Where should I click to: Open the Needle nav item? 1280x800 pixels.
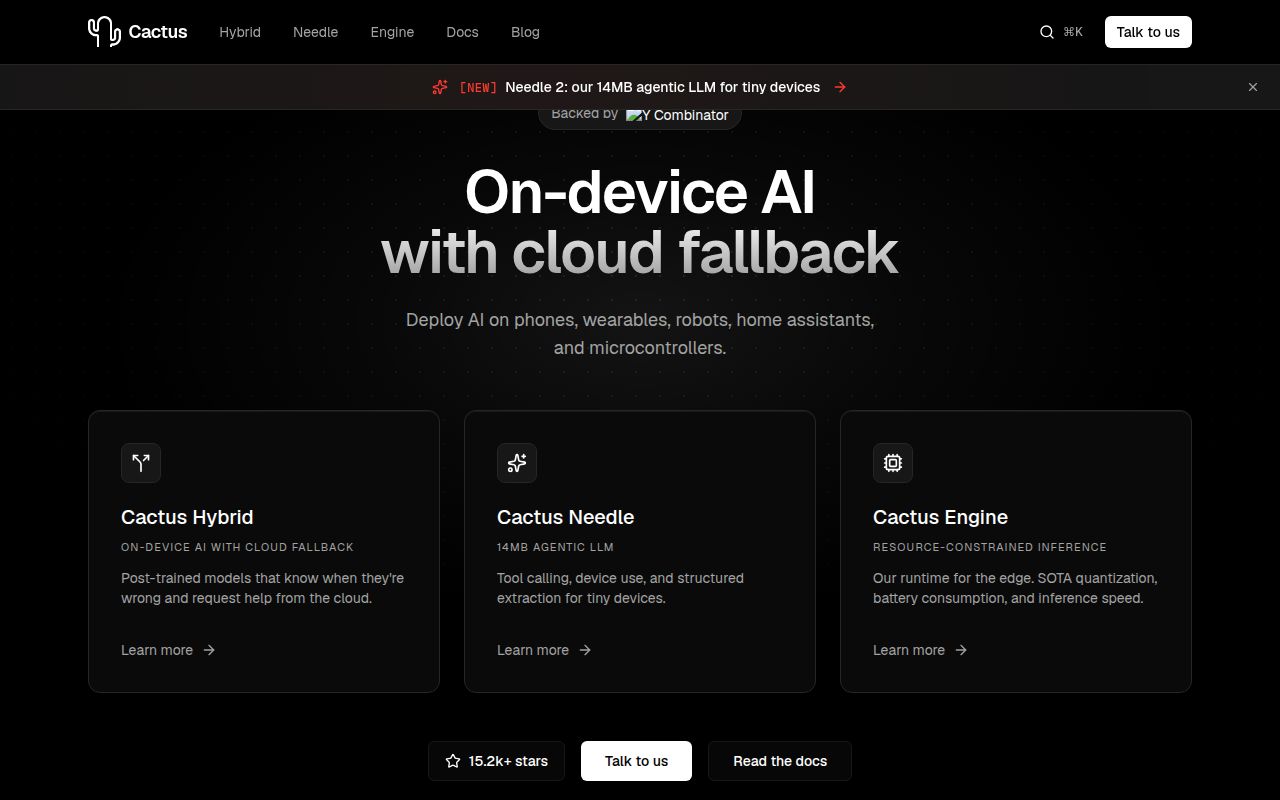coord(315,32)
